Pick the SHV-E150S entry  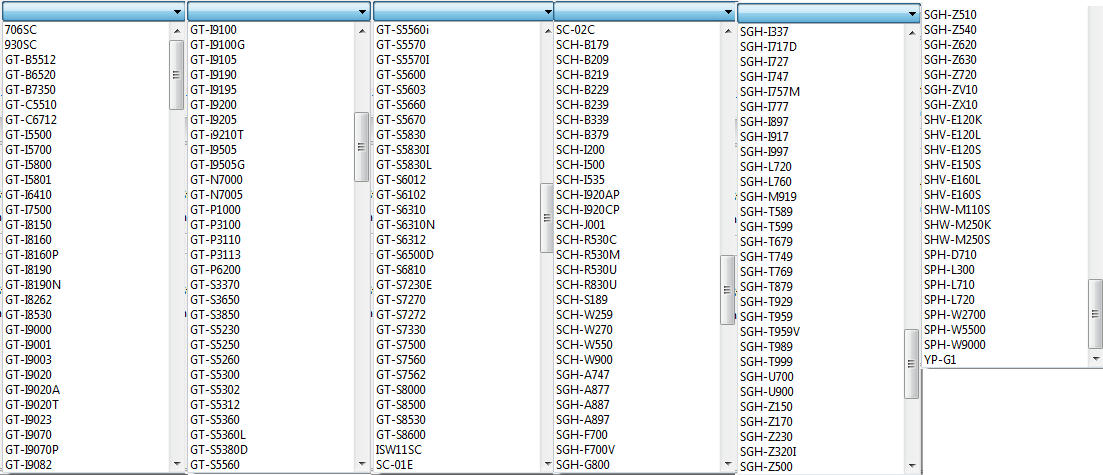[952, 164]
